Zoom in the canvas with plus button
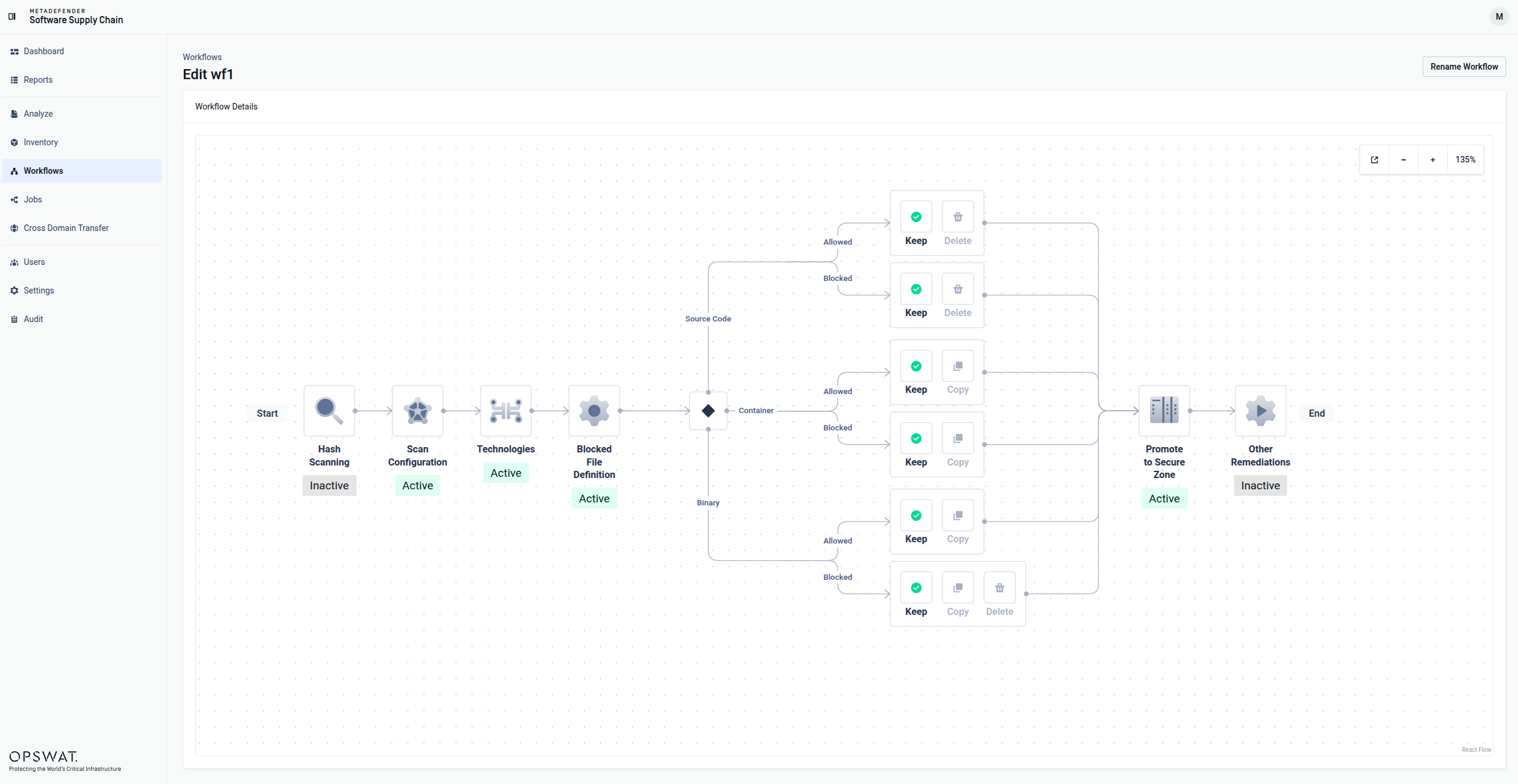The width and height of the screenshot is (1518, 784). (1433, 160)
